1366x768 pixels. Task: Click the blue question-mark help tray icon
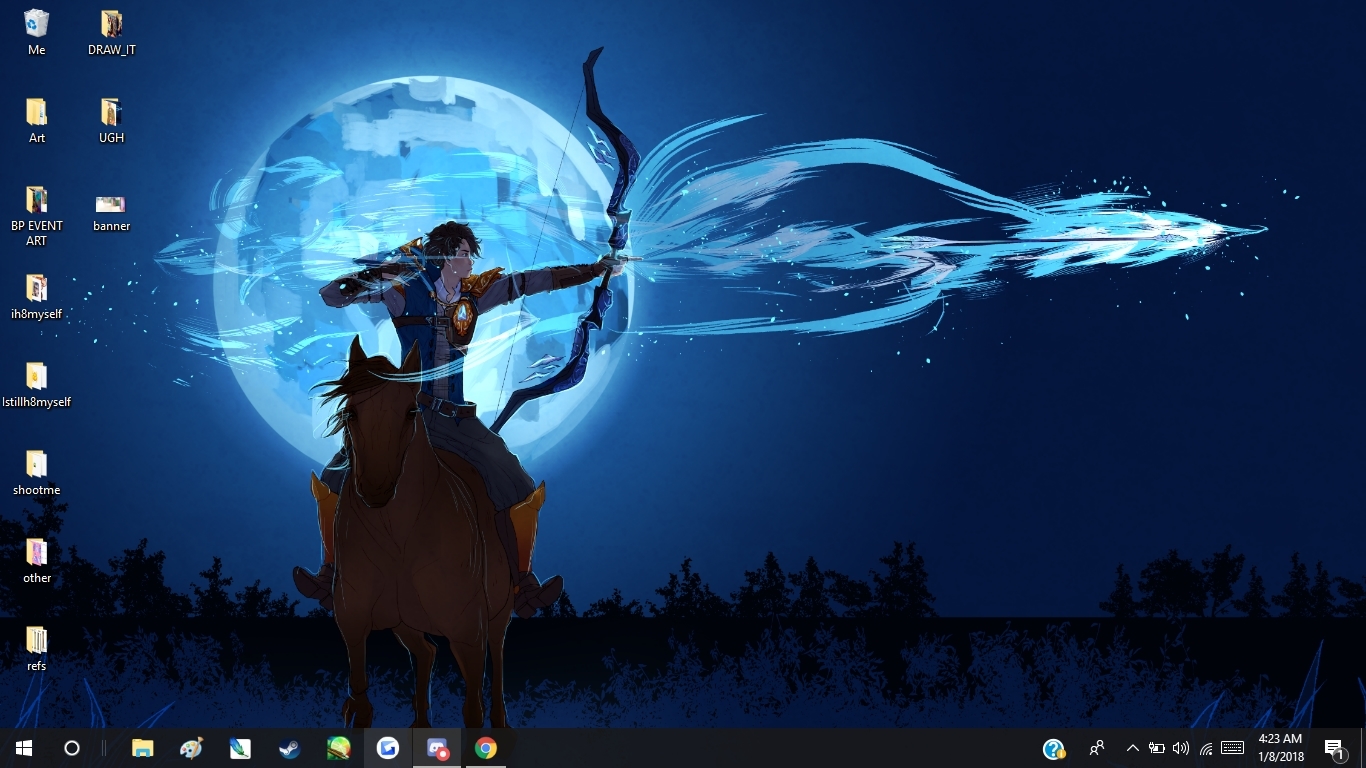pos(1053,748)
